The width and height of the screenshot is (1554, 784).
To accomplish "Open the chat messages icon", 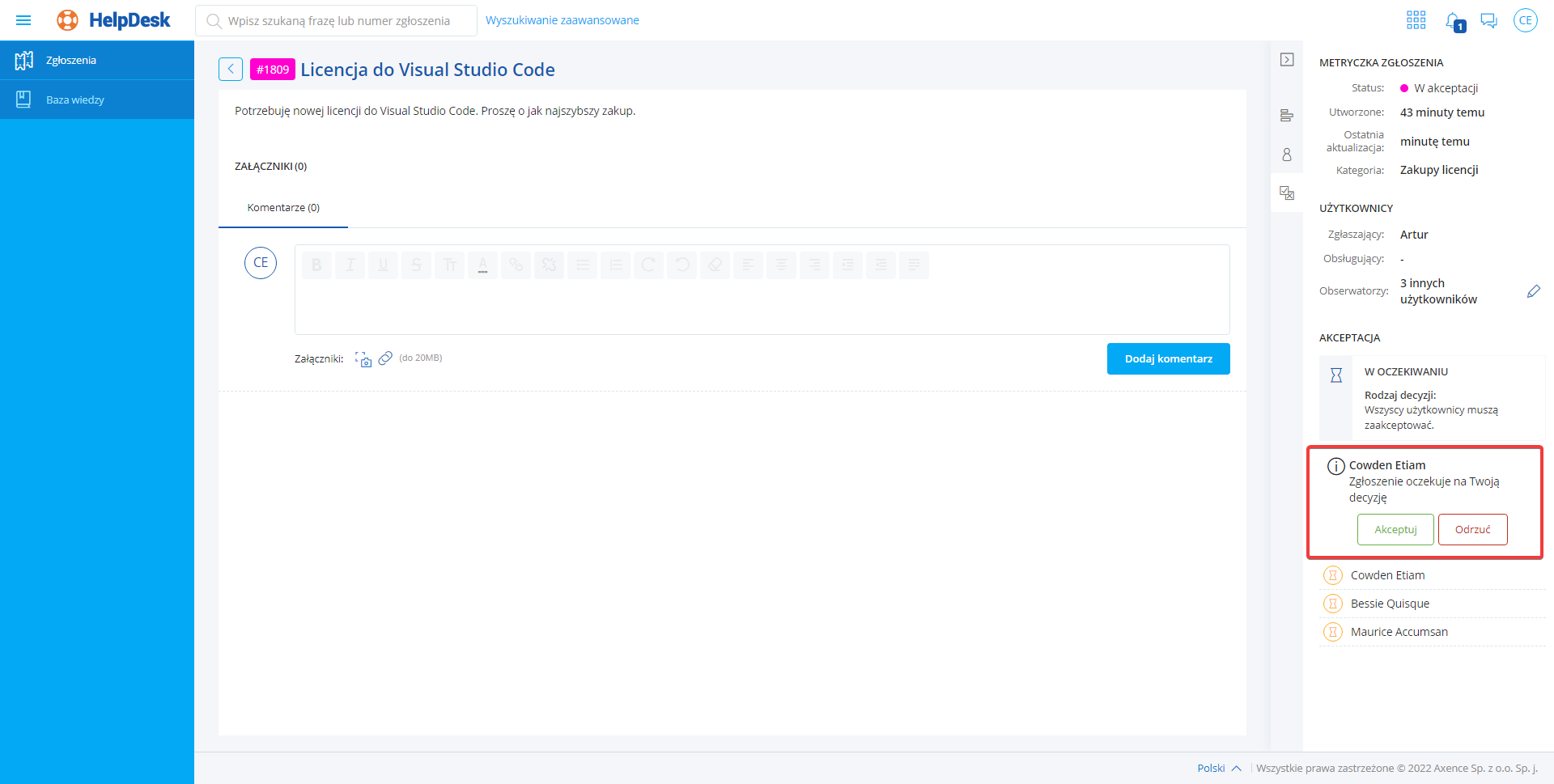I will click(1488, 20).
